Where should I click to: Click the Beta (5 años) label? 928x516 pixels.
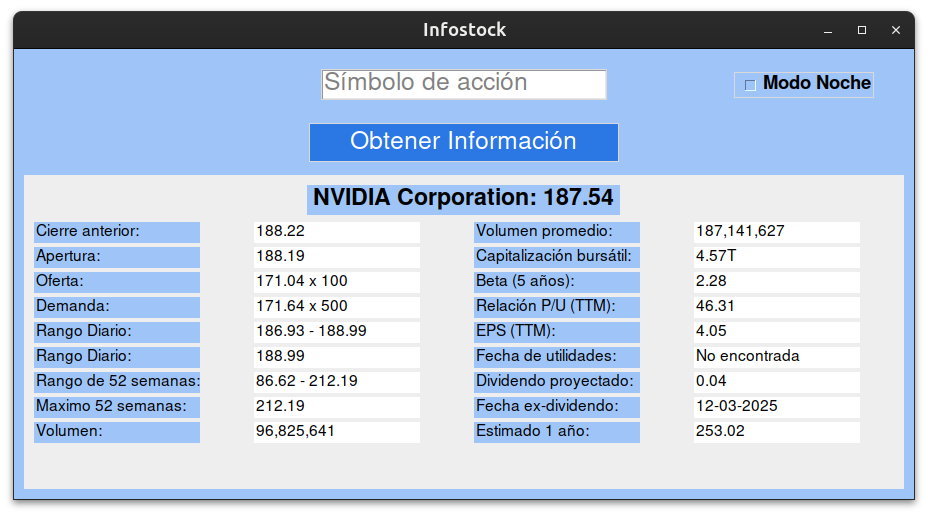pyautogui.click(x=556, y=282)
